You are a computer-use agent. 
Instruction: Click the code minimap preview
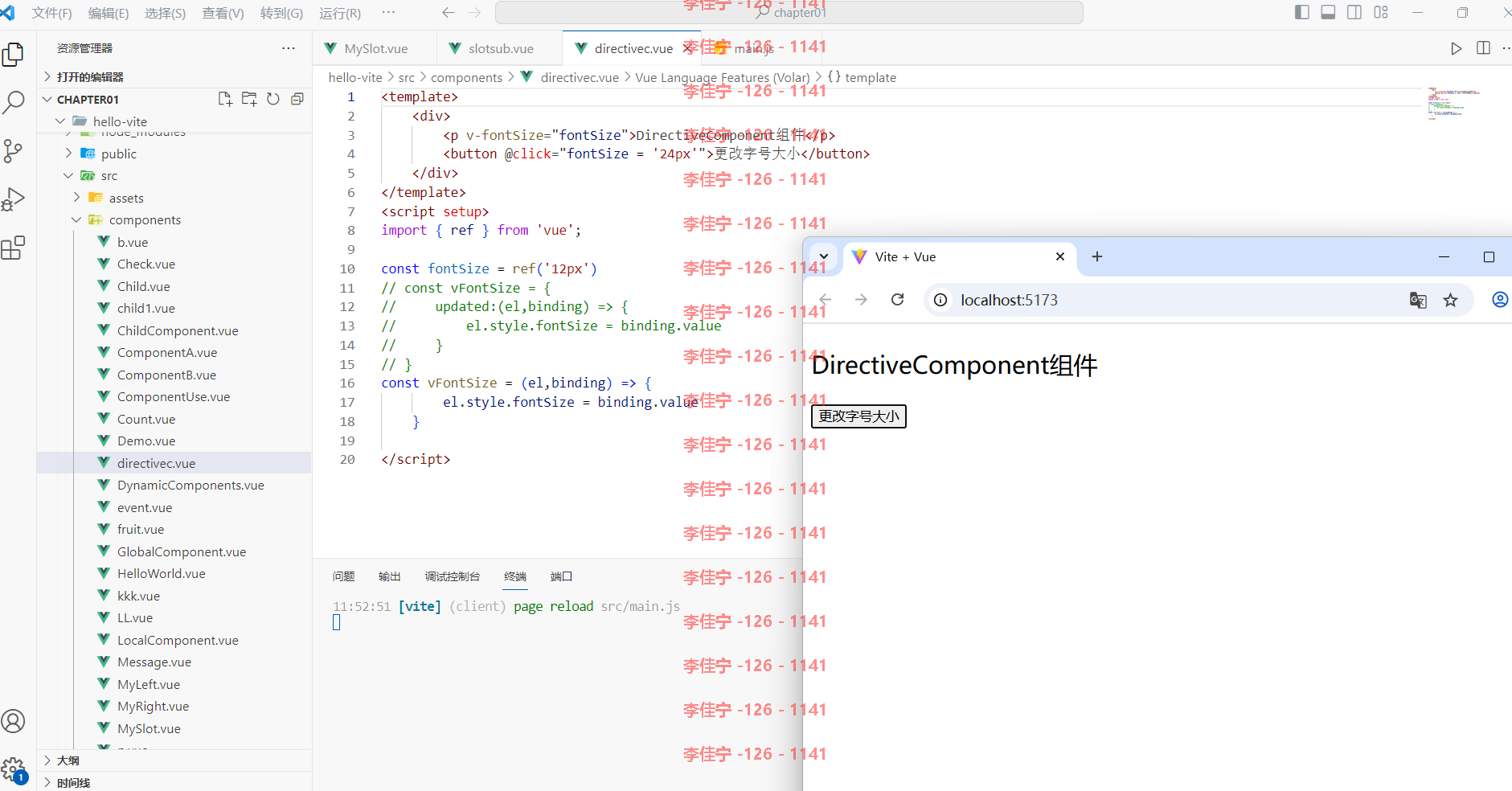click(1455, 103)
